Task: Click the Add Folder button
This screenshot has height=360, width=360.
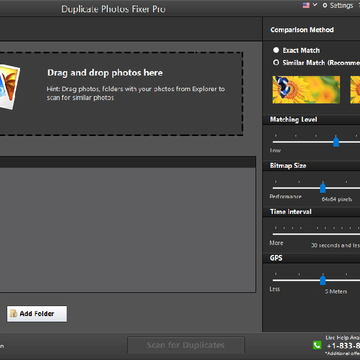Action: pos(37,314)
